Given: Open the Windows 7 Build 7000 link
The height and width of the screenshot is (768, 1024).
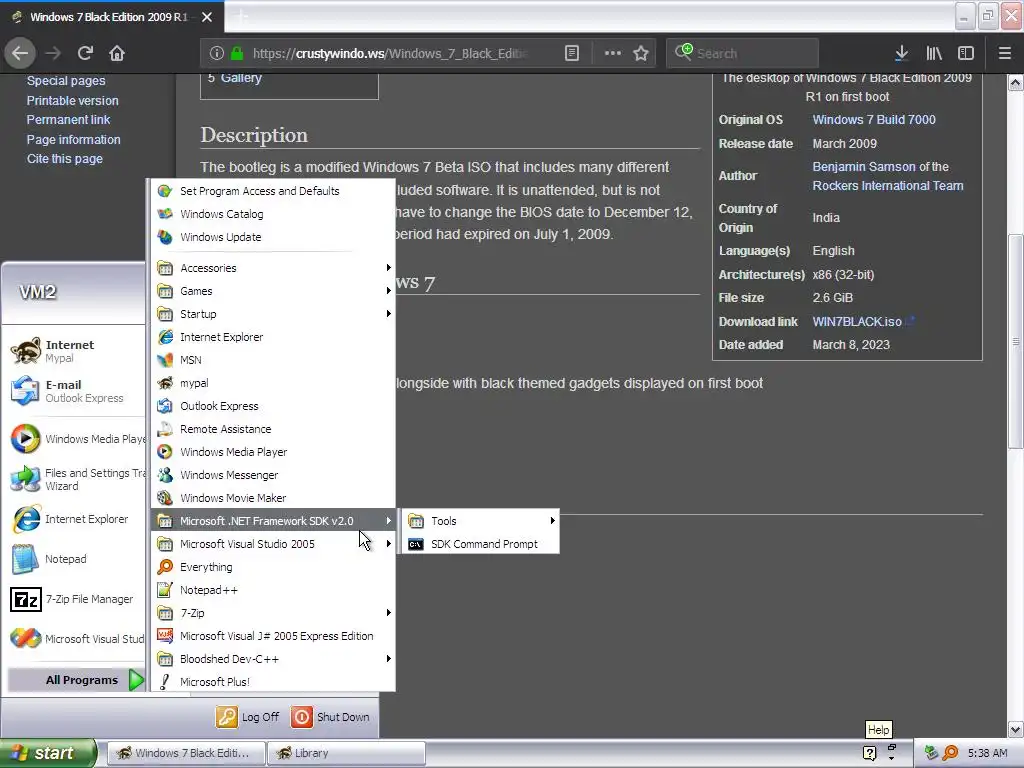Looking at the screenshot, I should point(874,120).
